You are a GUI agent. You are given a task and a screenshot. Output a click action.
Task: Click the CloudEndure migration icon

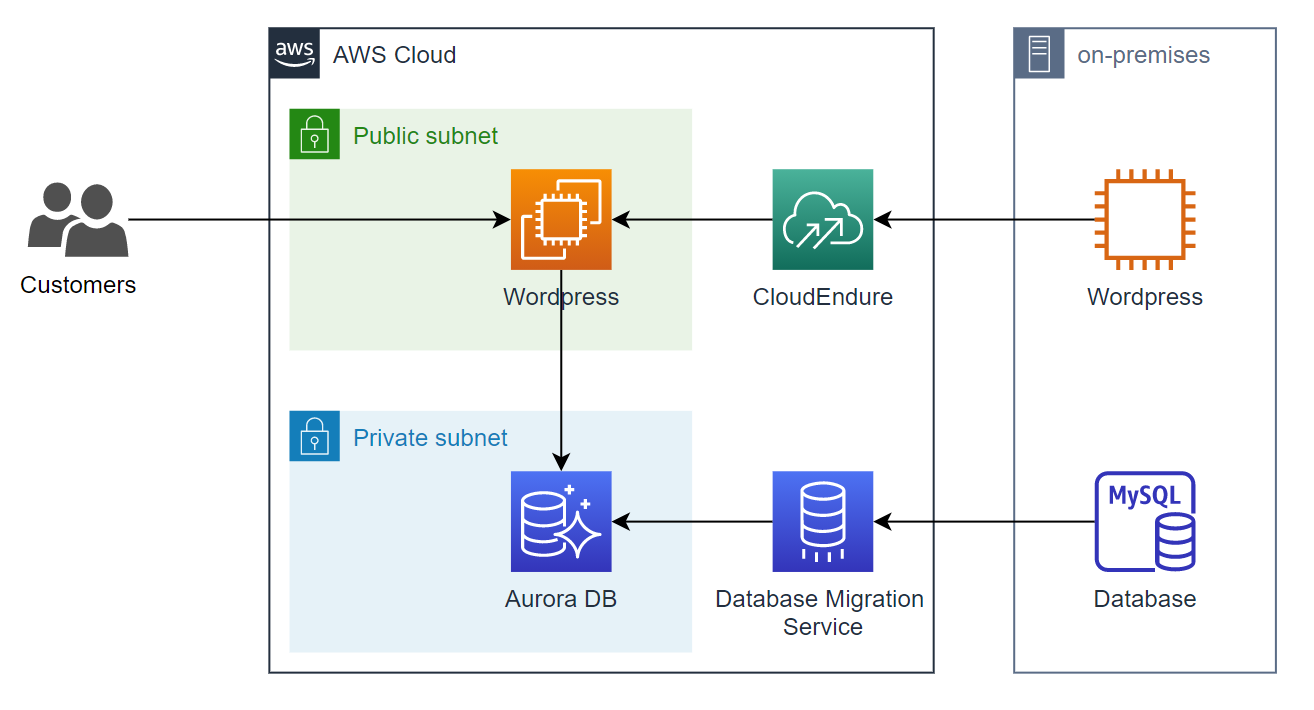tap(822, 219)
